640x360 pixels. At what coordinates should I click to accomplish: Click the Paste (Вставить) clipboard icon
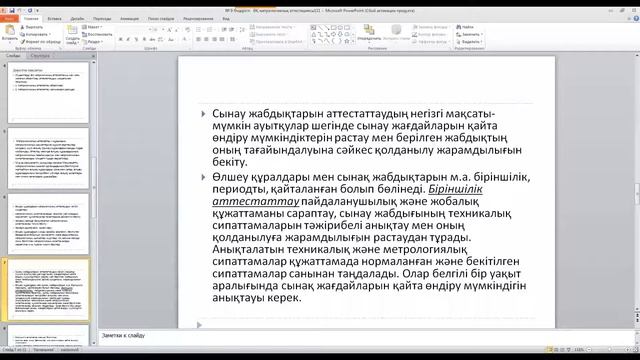[x=9, y=30]
